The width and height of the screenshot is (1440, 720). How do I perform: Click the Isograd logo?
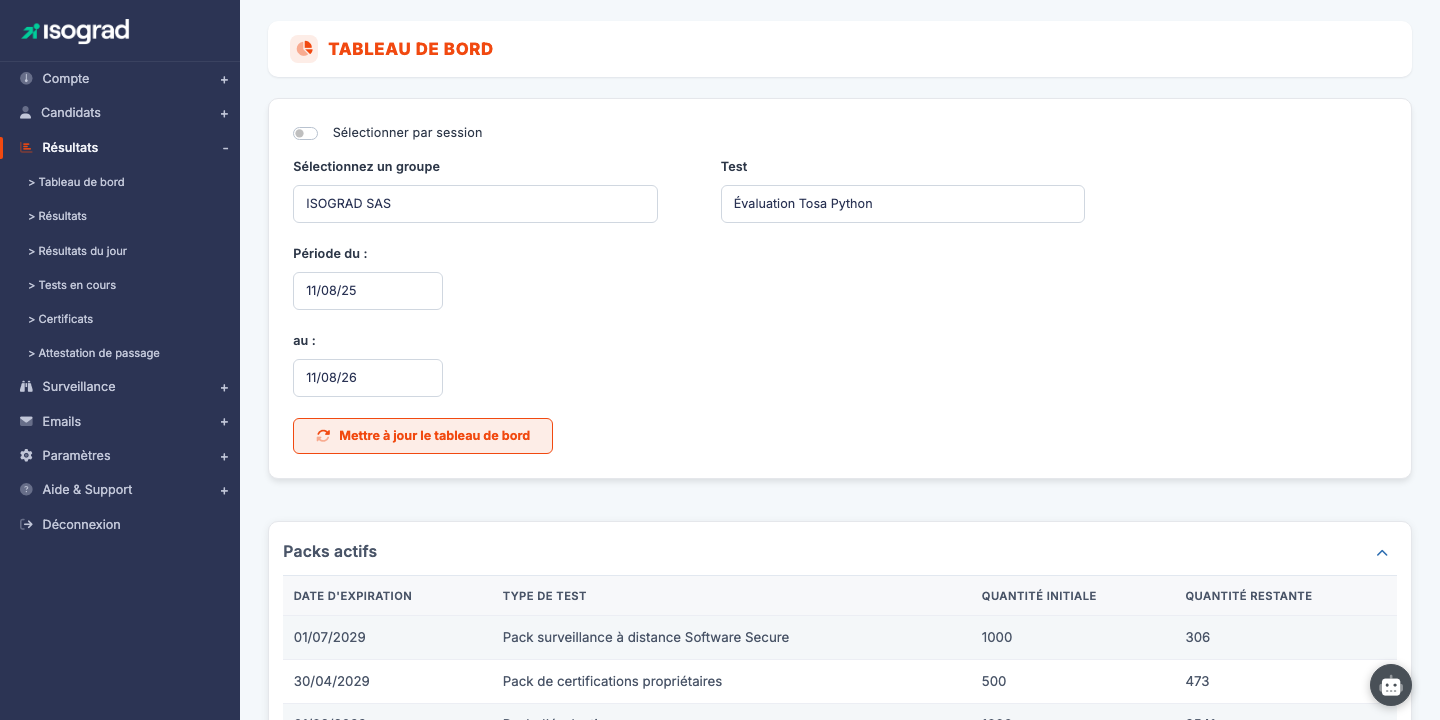click(x=76, y=31)
